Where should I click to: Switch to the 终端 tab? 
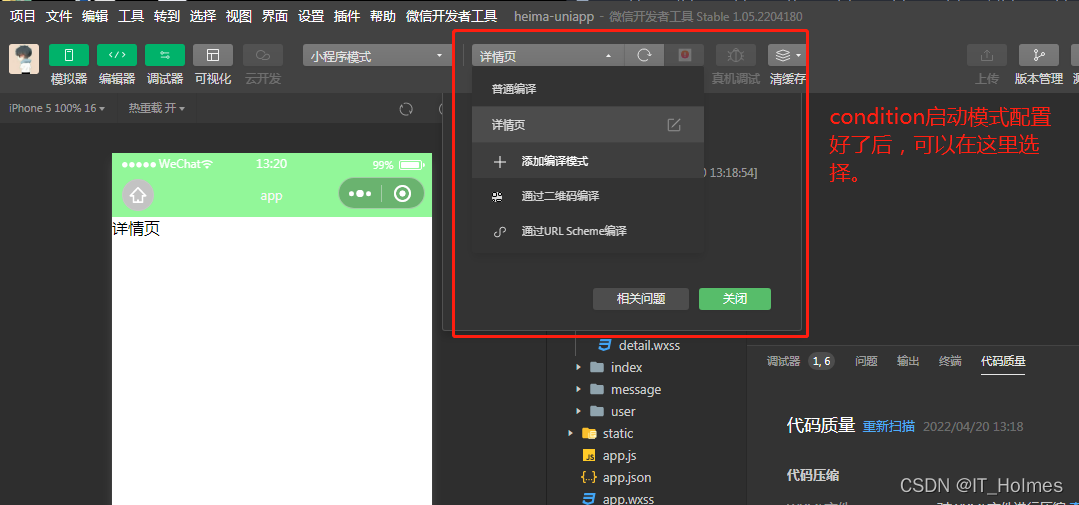[x=950, y=361]
